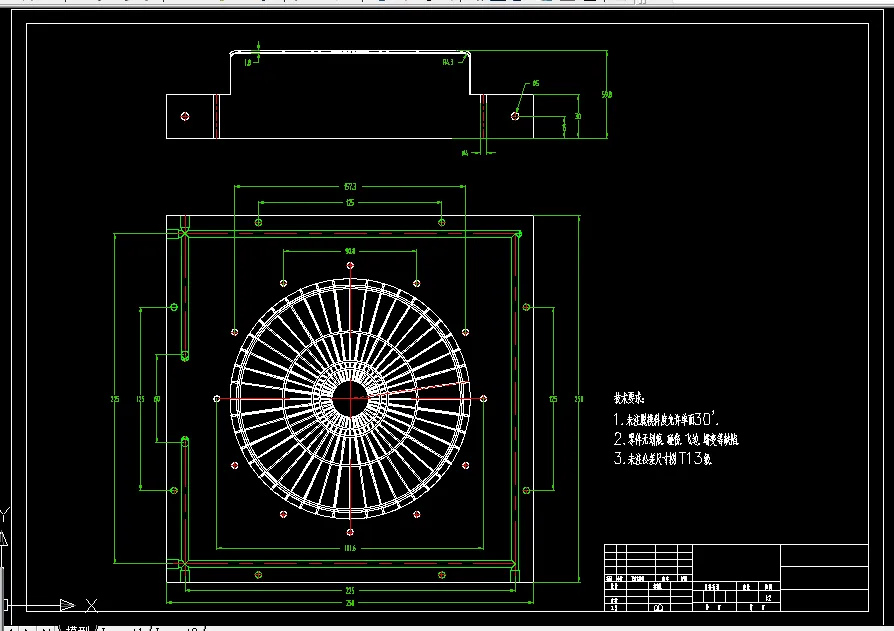Pick the fan grille center hub
Viewport: 894px width, 631px height.
(x=350, y=398)
